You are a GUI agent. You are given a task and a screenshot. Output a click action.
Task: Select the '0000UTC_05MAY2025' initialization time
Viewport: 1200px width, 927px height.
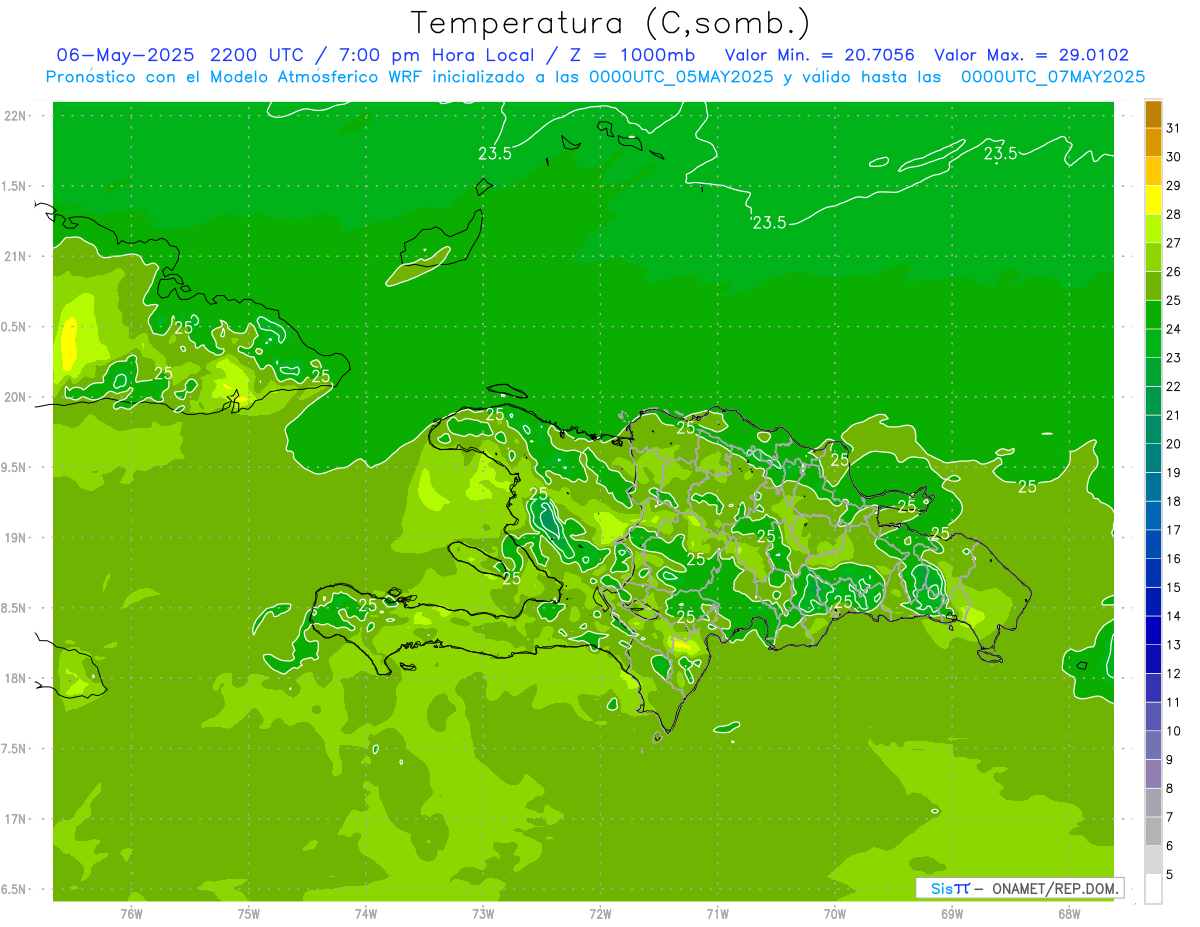click(681, 76)
